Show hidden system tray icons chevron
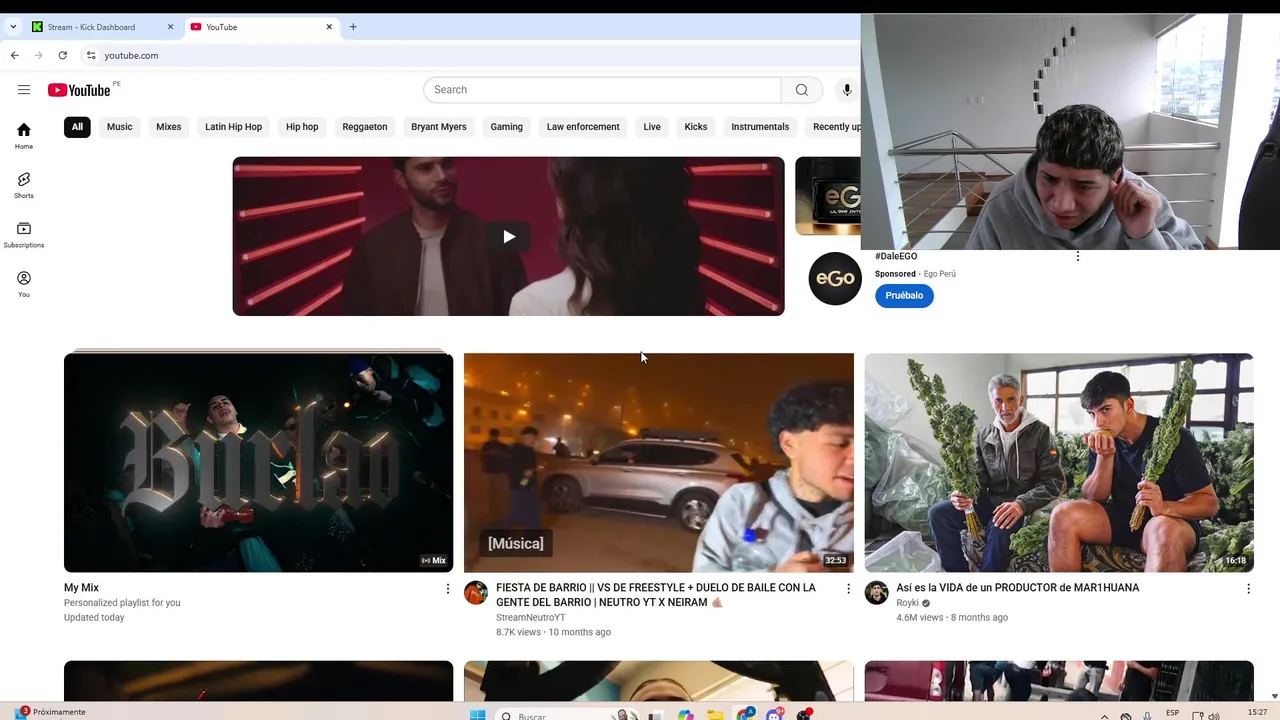Image resolution: width=1280 pixels, height=720 pixels. point(1104,715)
